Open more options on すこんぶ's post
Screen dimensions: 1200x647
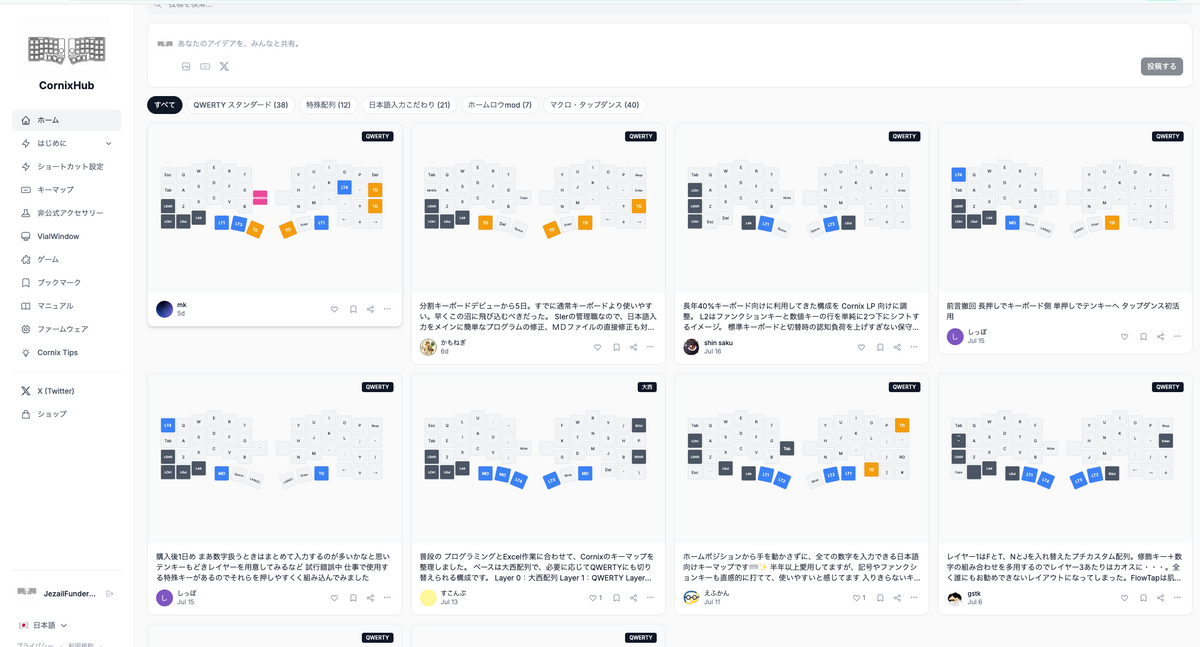pos(651,597)
